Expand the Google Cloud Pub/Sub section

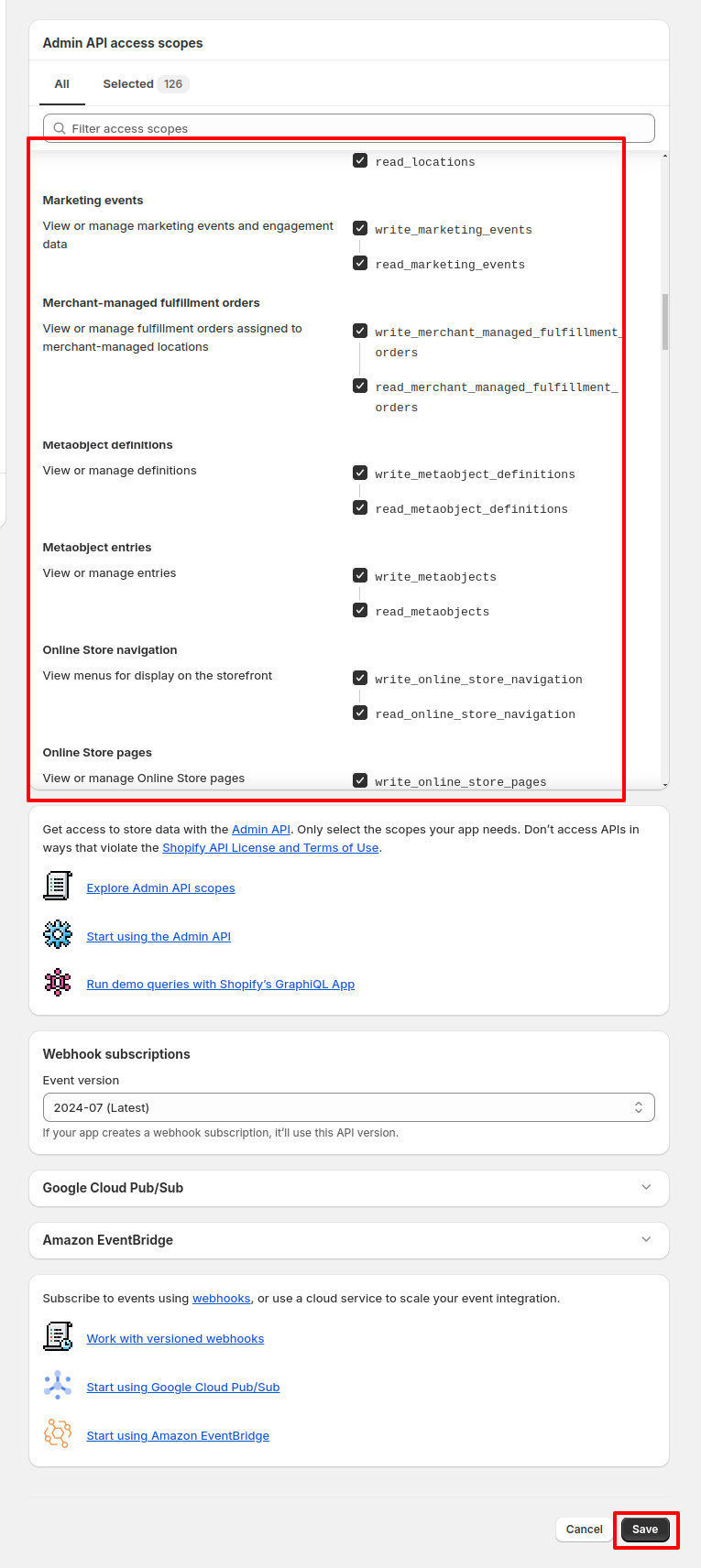click(x=349, y=1188)
